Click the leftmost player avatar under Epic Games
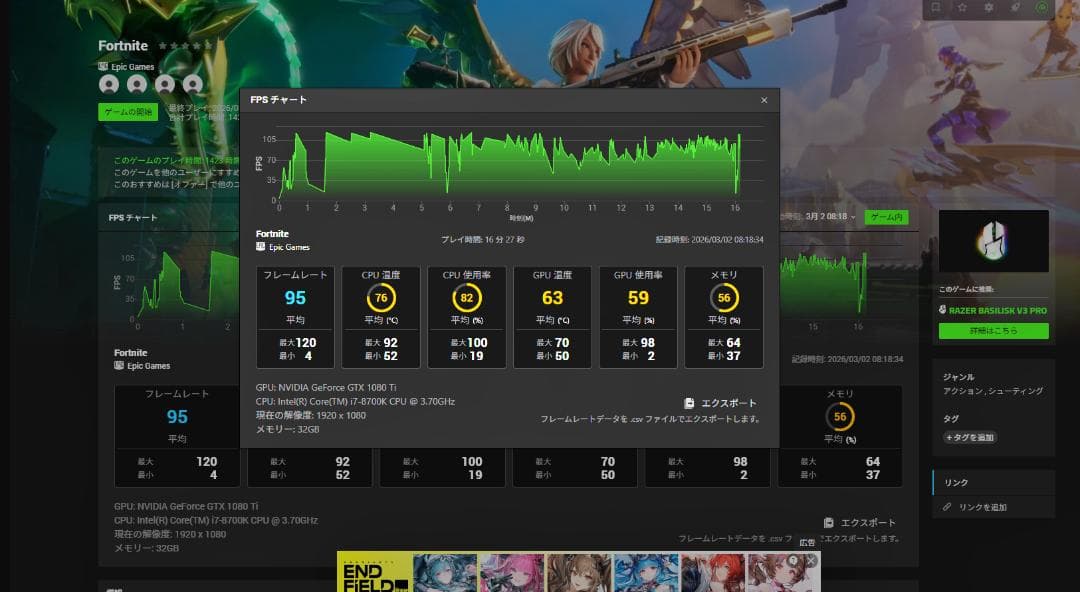Screen dimensions: 1080x592 pos(109,84)
